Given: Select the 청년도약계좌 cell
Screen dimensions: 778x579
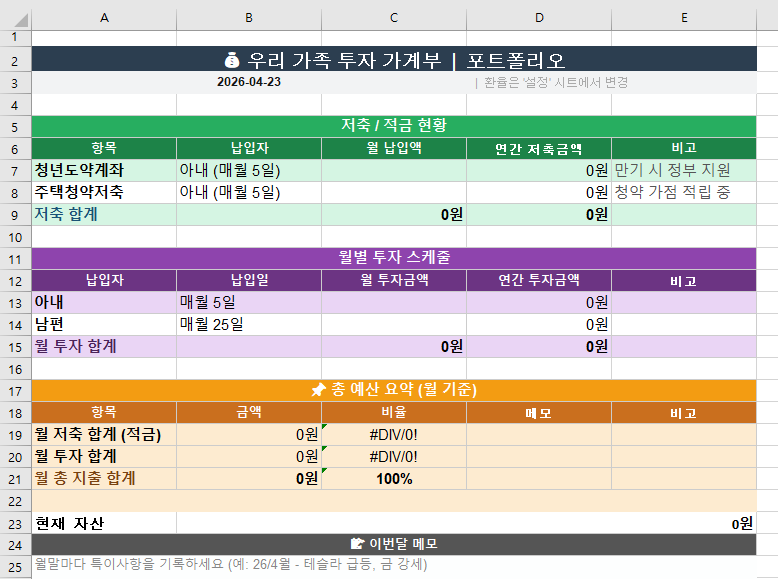Looking at the screenshot, I should tap(104, 171).
